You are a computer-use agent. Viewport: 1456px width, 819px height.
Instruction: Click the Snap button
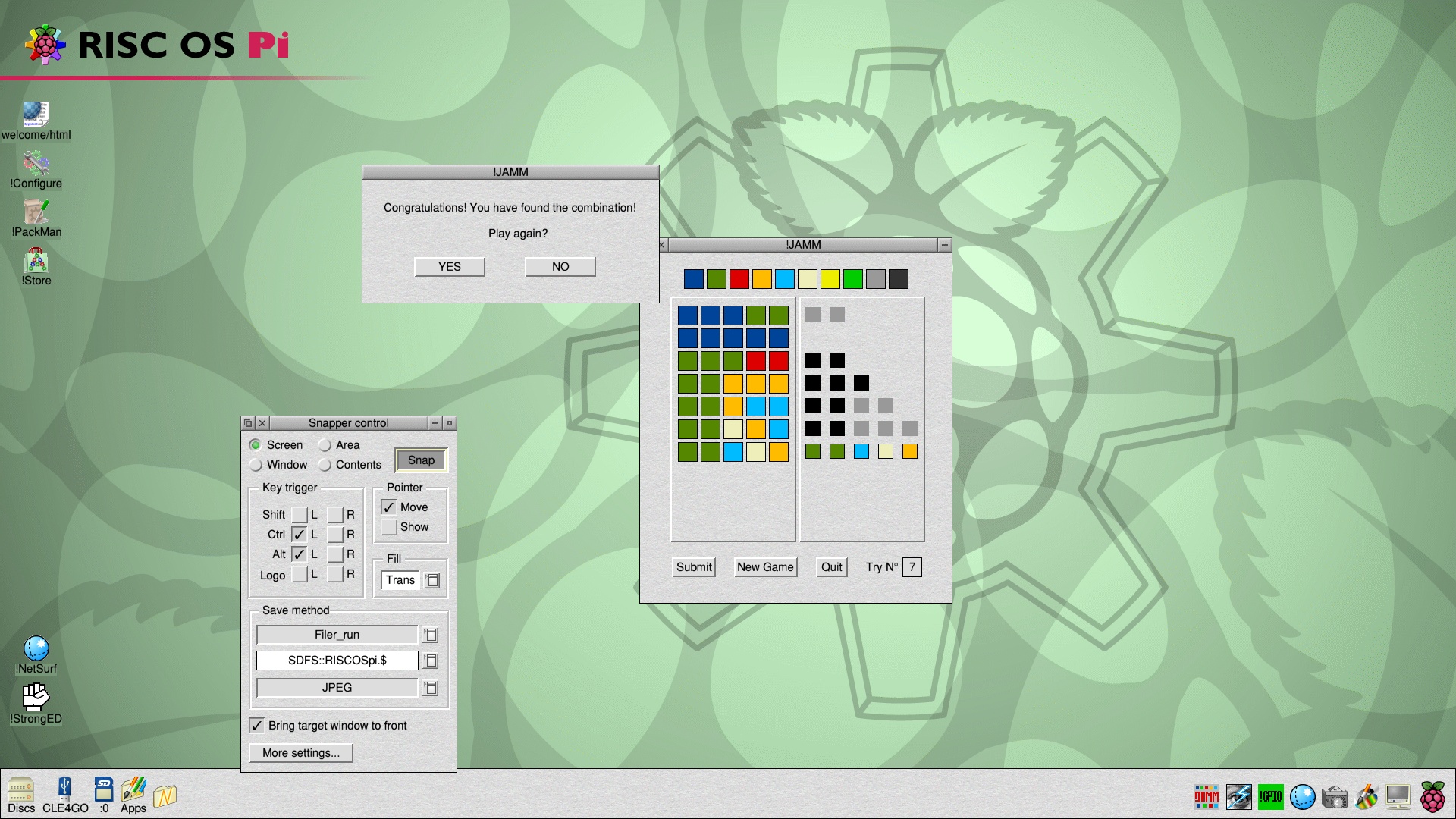(421, 460)
